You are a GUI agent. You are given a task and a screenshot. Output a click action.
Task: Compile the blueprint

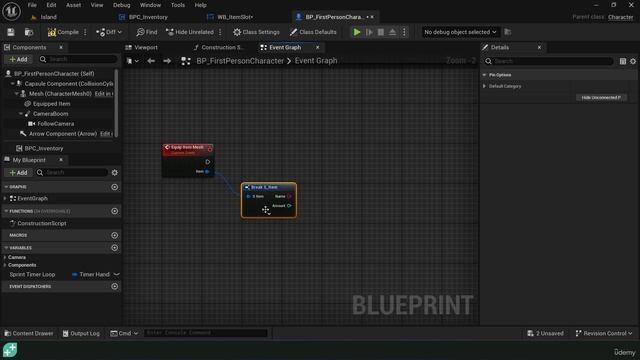point(63,32)
